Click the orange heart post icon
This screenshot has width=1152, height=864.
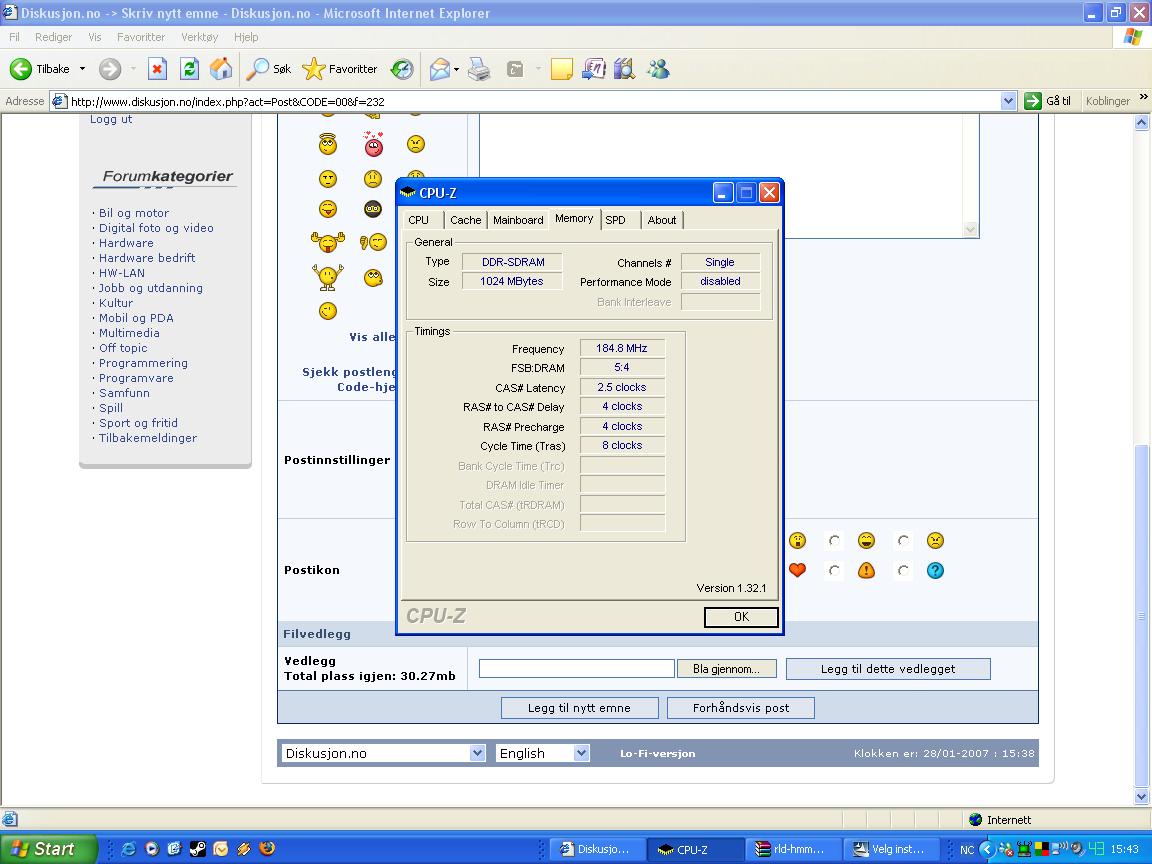pyautogui.click(x=797, y=570)
